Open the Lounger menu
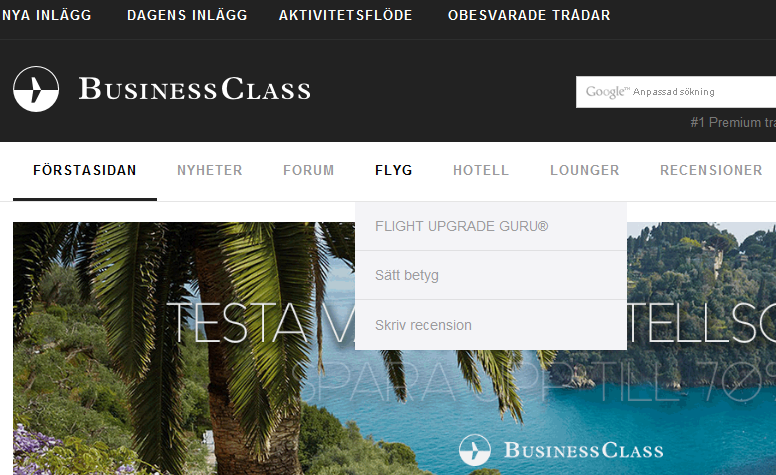Image resolution: width=776 pixels, height=475 pixels. [x=584, y=171]
